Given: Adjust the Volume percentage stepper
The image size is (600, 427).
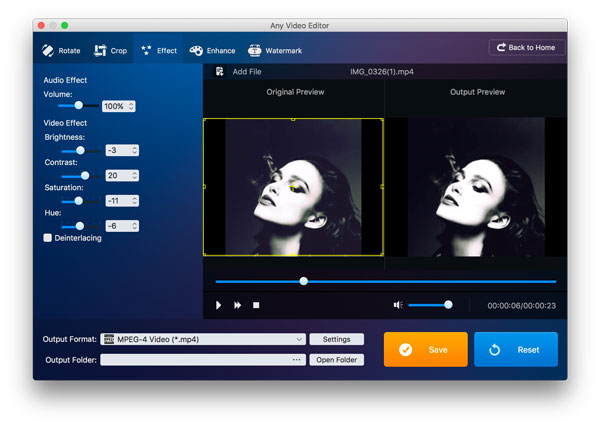Looking at the screenshot, I should click(x=132, y=106).
